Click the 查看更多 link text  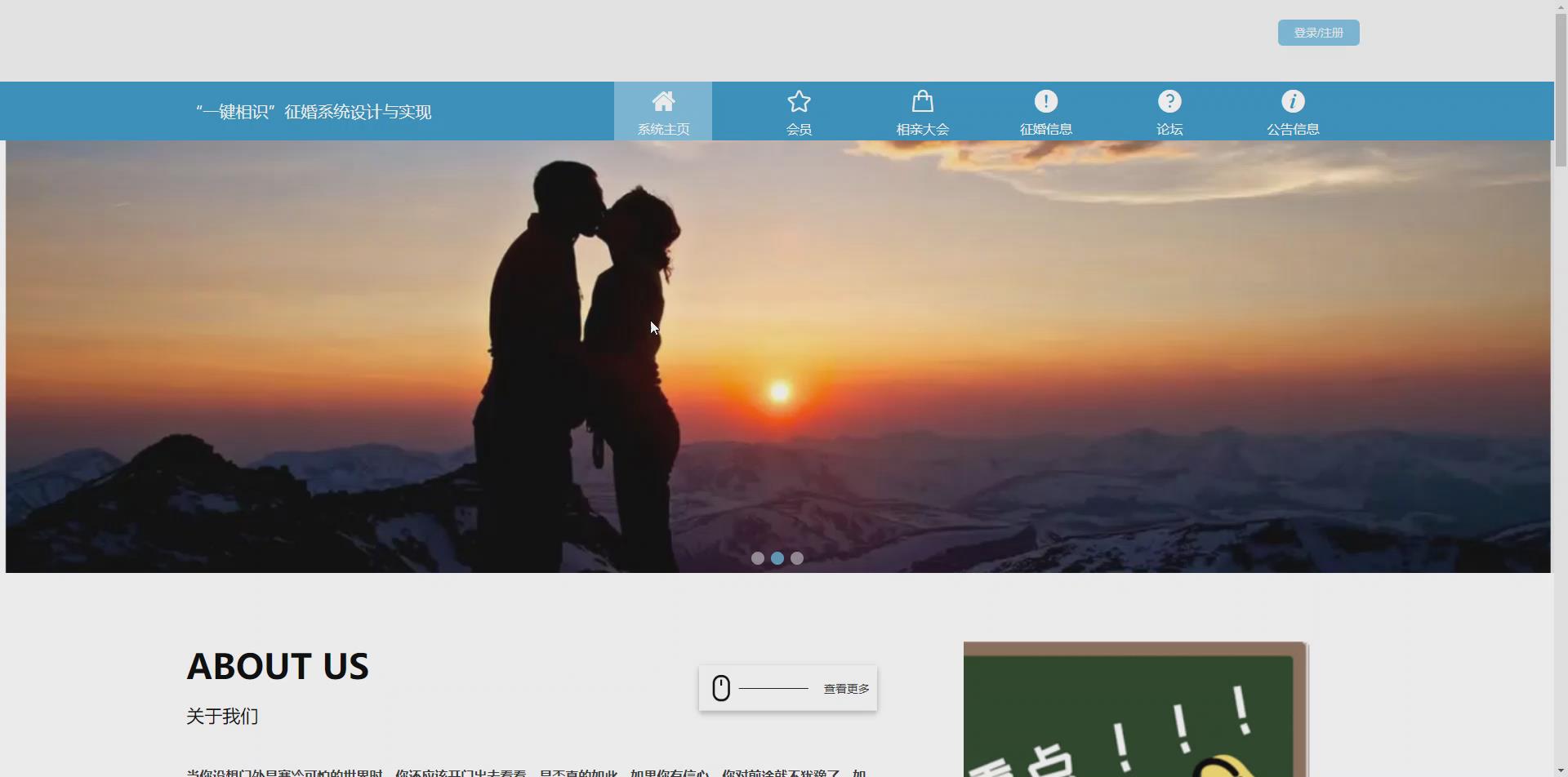click(x=846, y=689)
